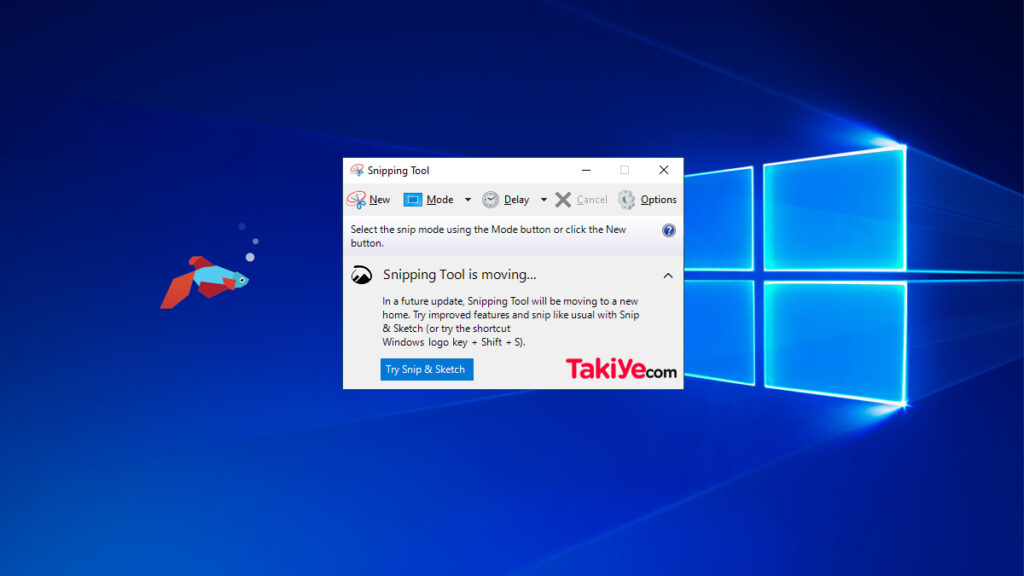Select the Mode rectangle icon
1024x576 pixels.
(x=413, y=200)
